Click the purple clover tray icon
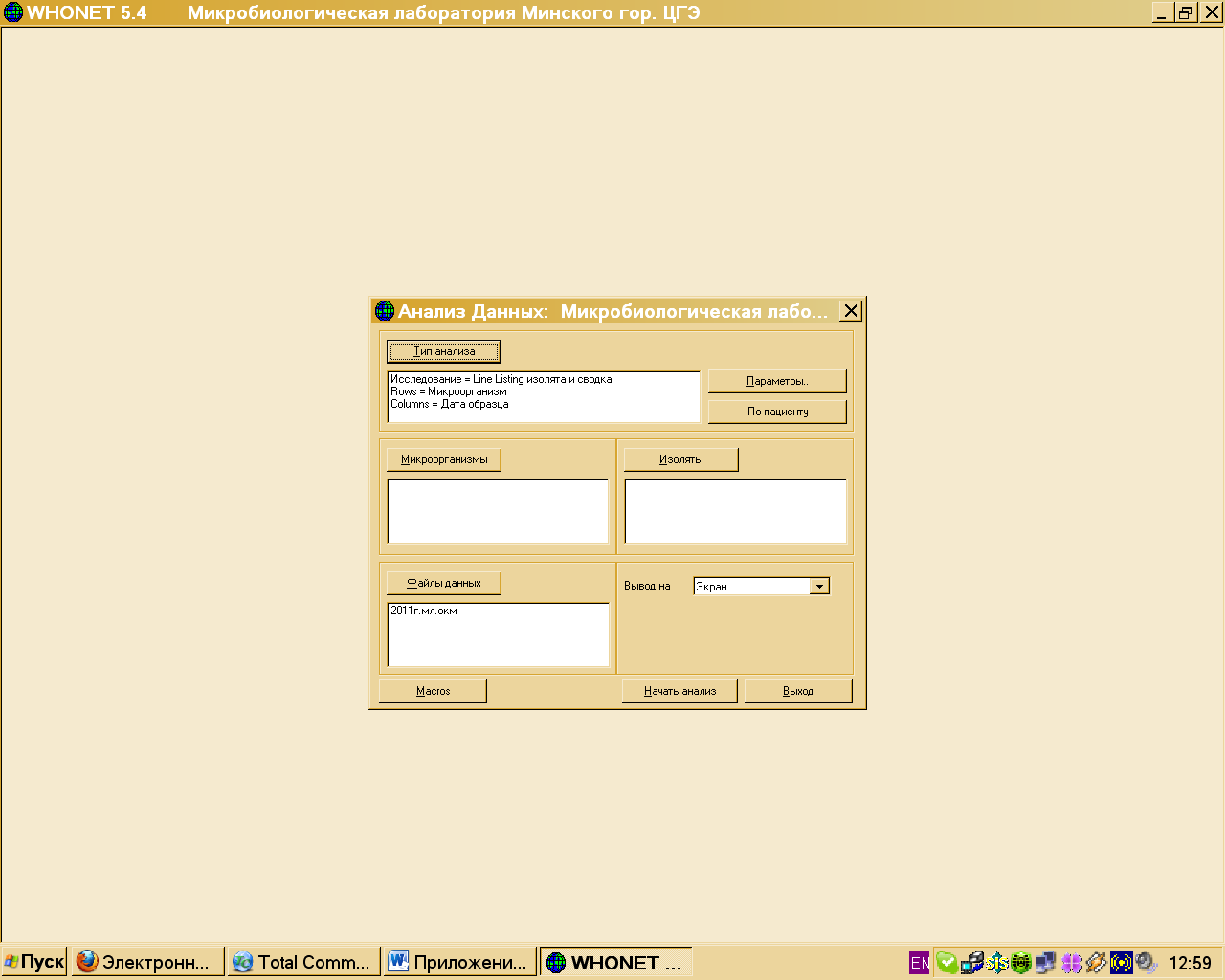The image size is (1225, 980). coord(1071,963)
